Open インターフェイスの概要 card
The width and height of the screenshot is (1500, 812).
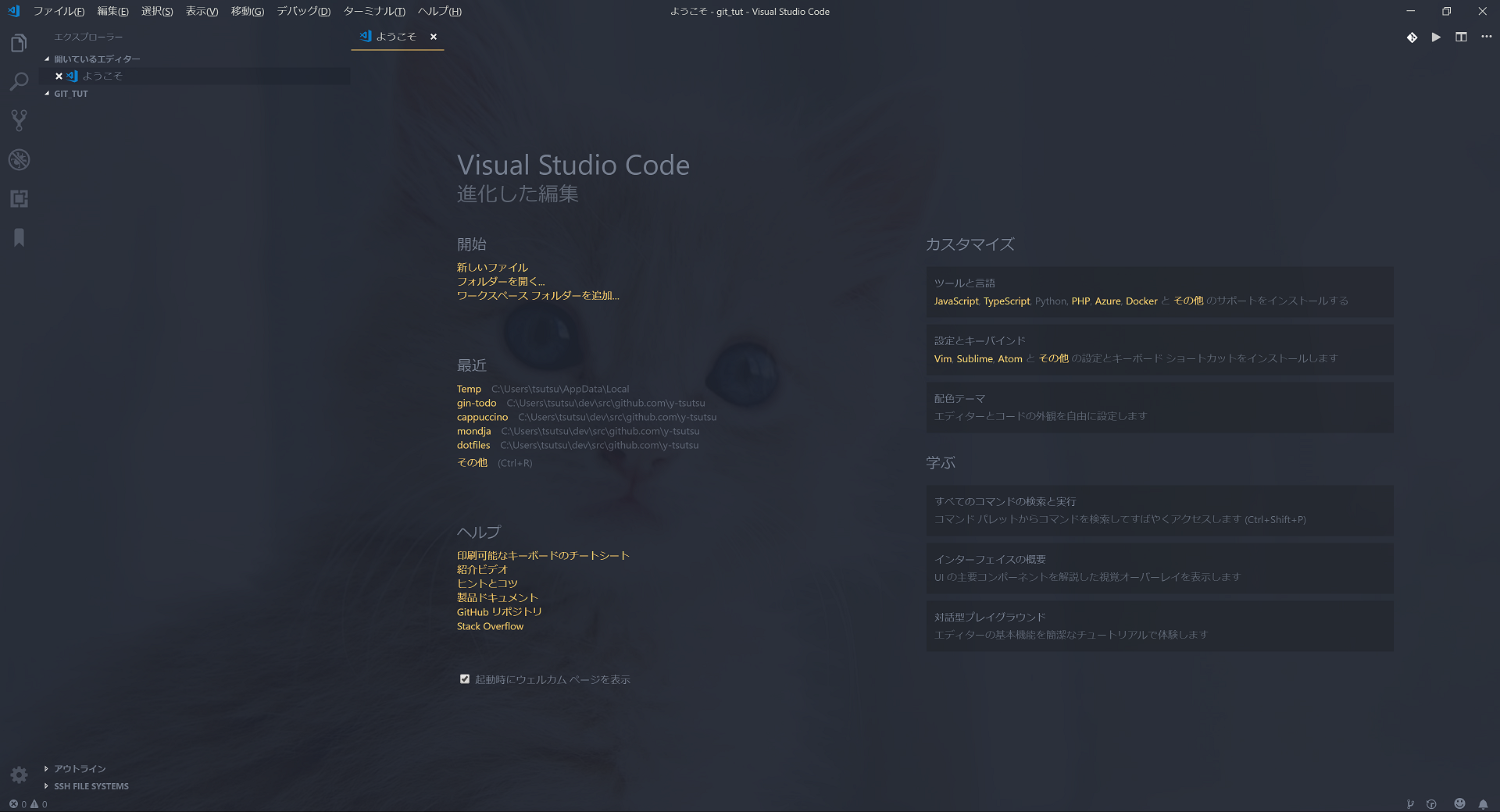(x=1159, y=568)
